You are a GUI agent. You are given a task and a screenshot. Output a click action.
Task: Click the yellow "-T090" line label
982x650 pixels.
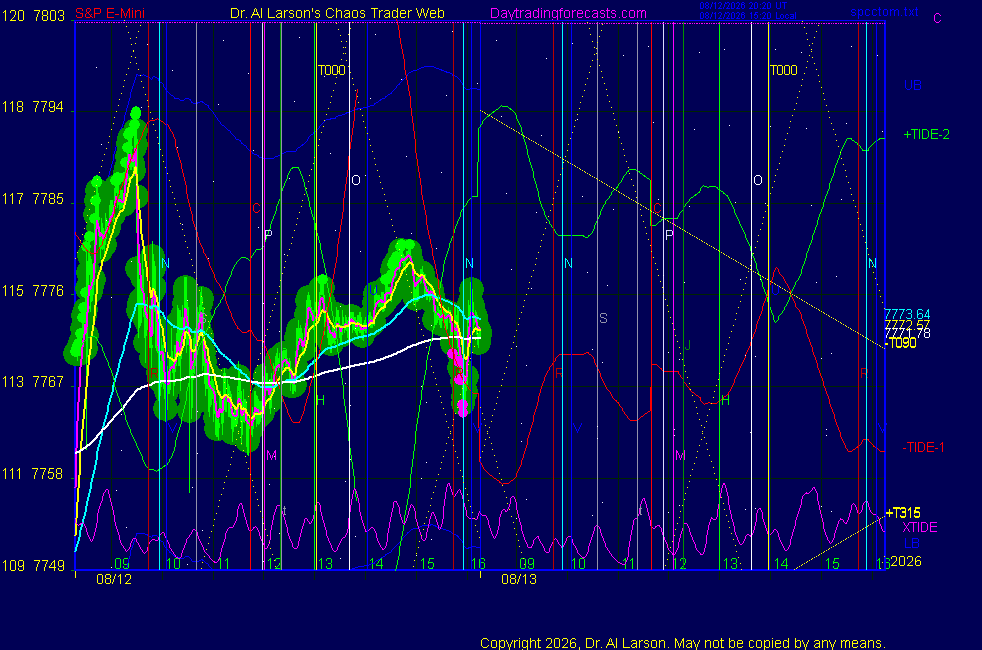(x=901, y=343)
